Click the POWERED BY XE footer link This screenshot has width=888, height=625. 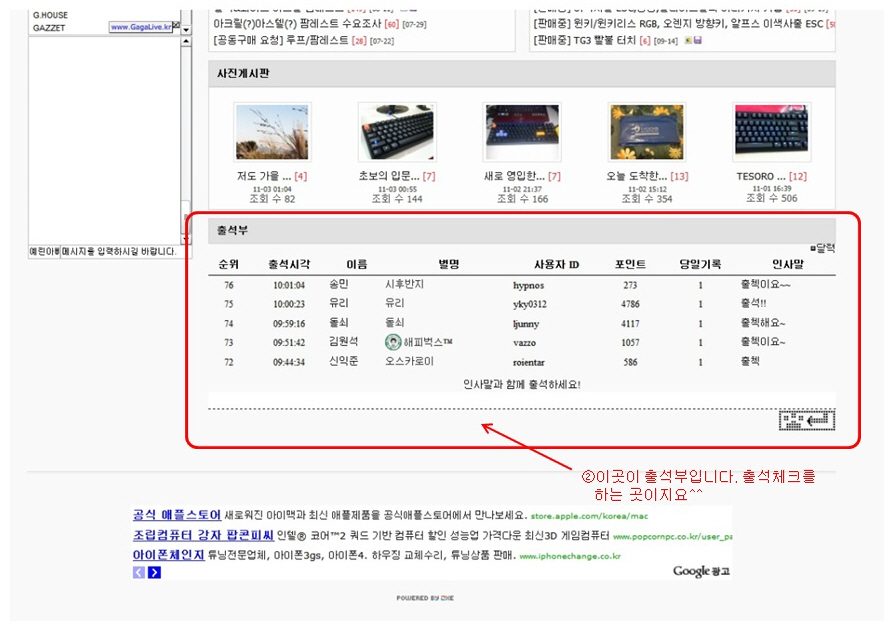pos(425,598)
